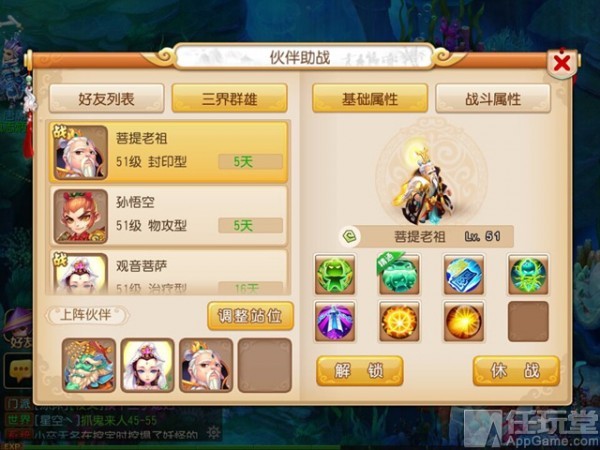Switch to 好友列表 tab
Screen dimensions: 600x450
tap(106, 99)
